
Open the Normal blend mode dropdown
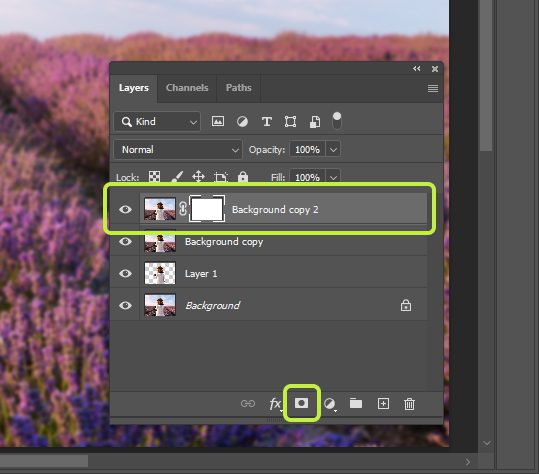pos(178,150)
